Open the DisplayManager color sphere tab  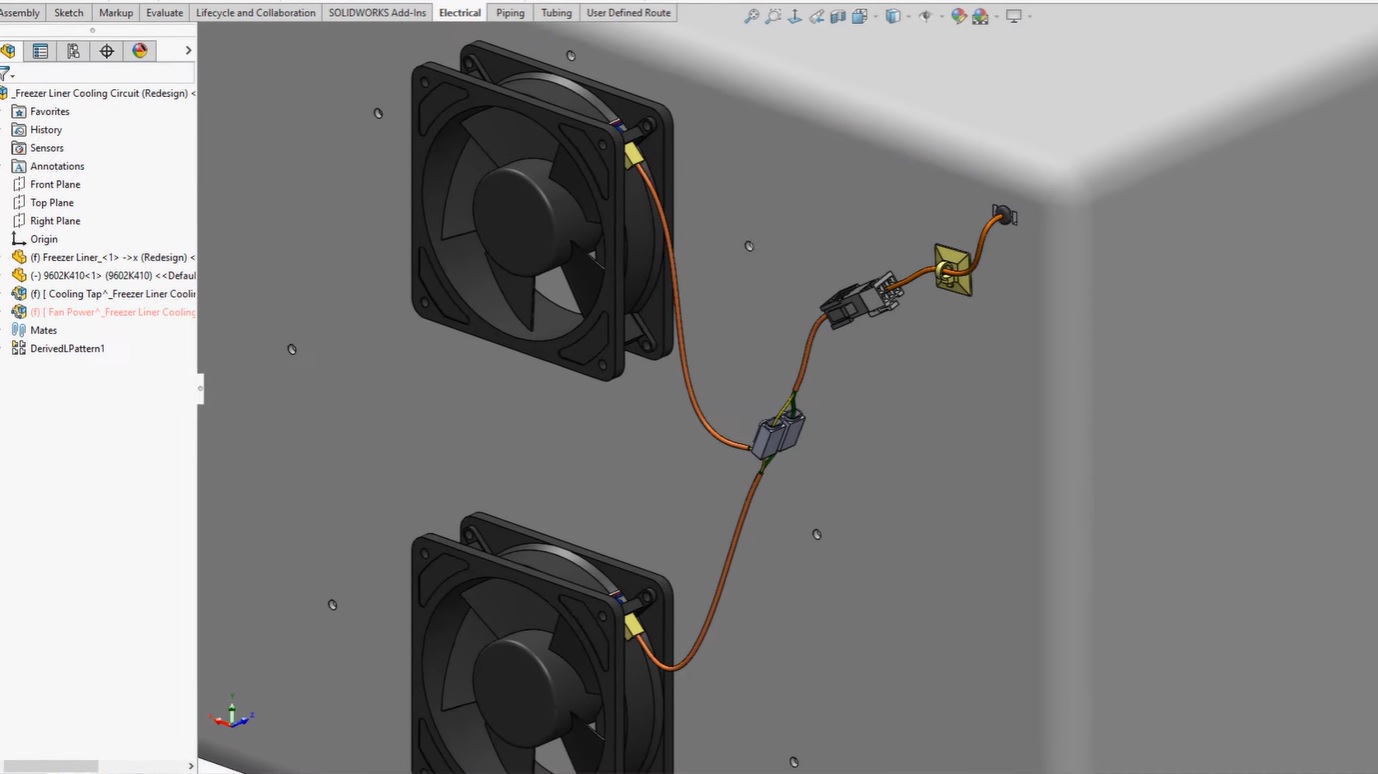click(x=140, y=51)
